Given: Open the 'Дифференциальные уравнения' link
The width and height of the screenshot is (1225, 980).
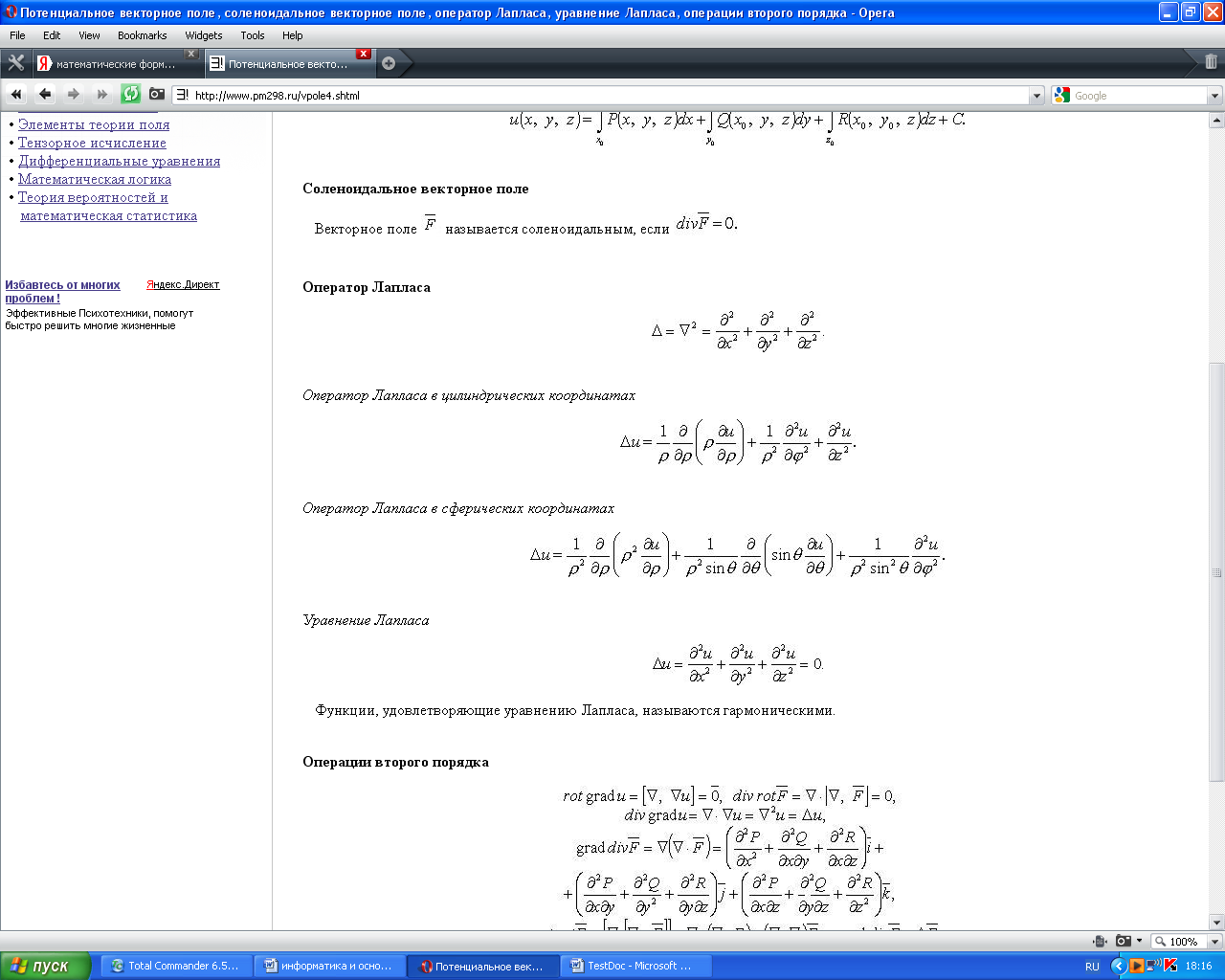Looking at the screenshot, I should [120, 161].
